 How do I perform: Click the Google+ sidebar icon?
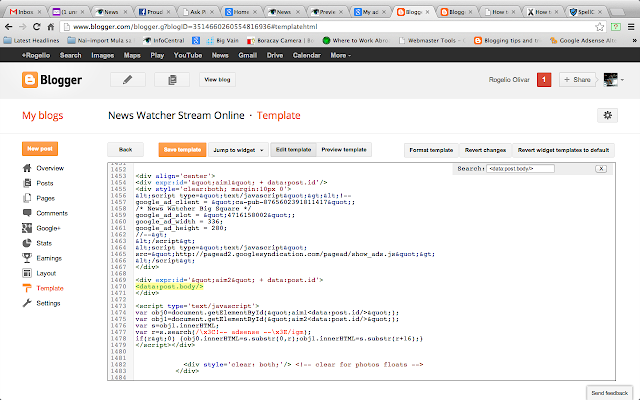pos(27,228)
